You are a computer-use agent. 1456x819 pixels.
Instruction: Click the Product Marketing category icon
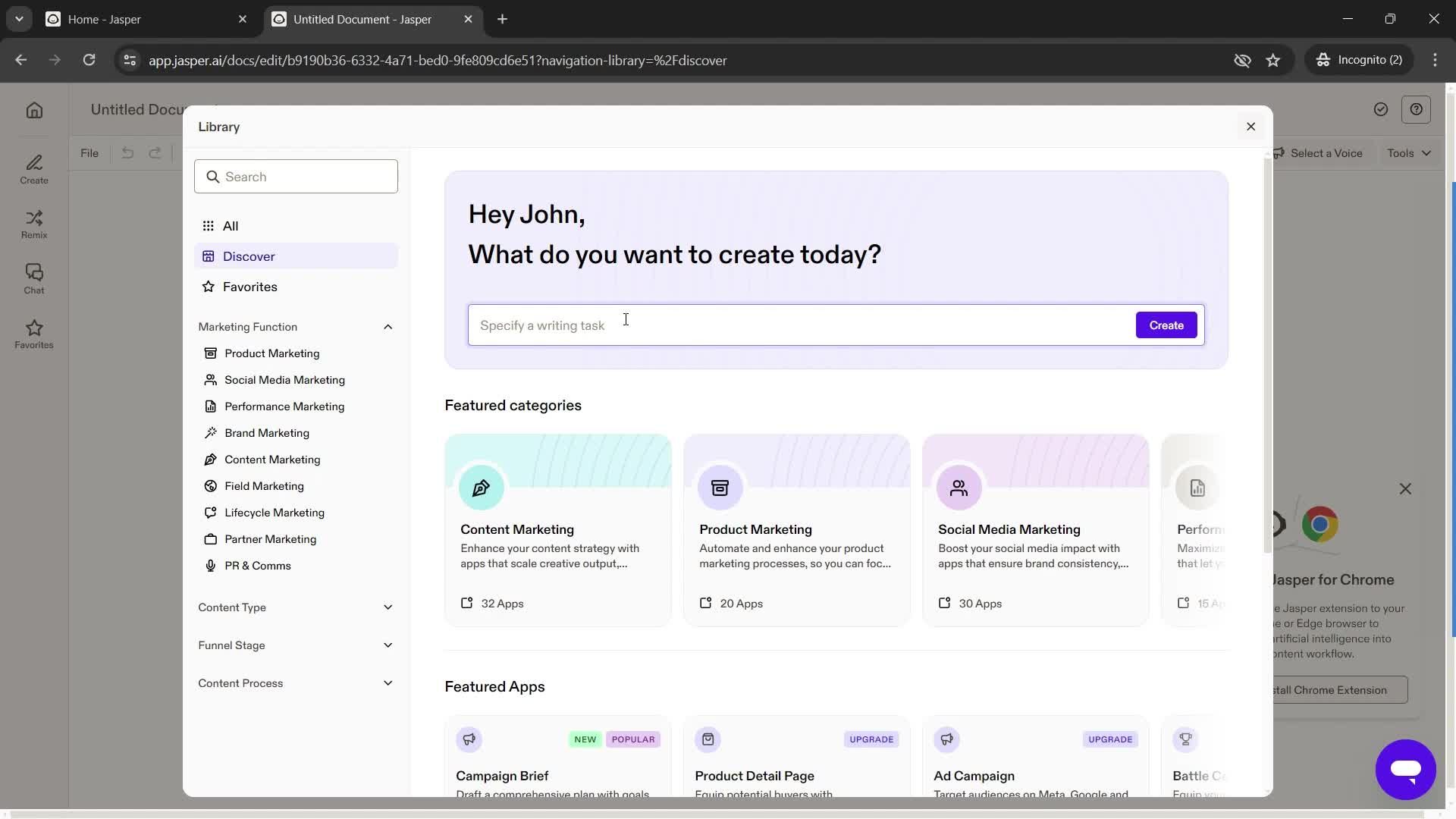[720, 487]
